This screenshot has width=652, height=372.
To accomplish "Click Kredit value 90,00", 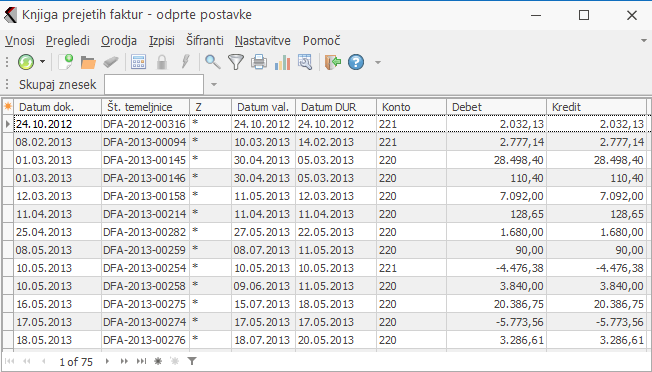I will coord(596,250).
